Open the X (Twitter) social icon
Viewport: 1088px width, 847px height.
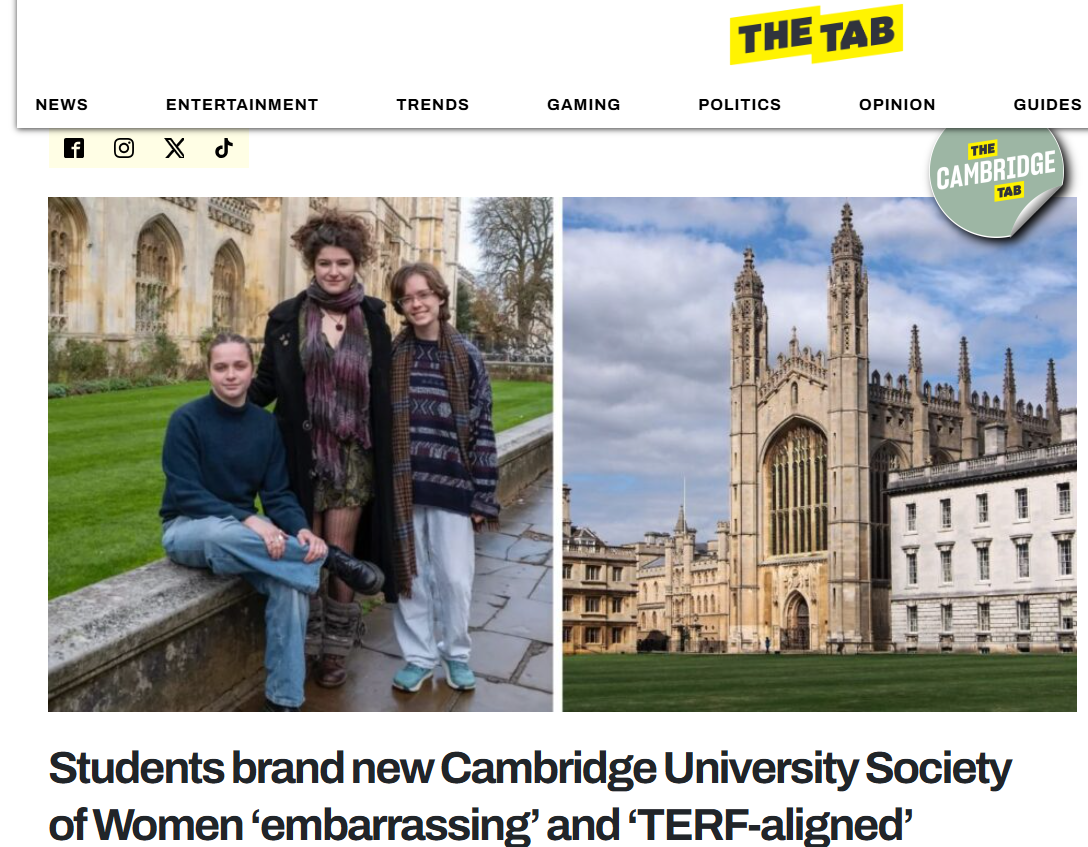(x=174, y=148)
